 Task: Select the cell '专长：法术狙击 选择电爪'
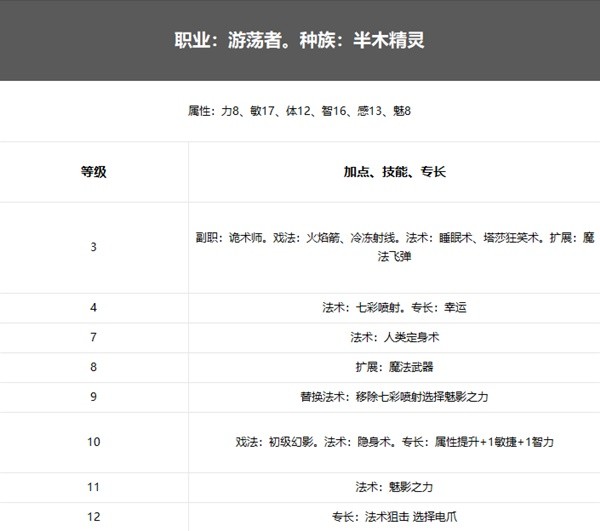[395, 517]
